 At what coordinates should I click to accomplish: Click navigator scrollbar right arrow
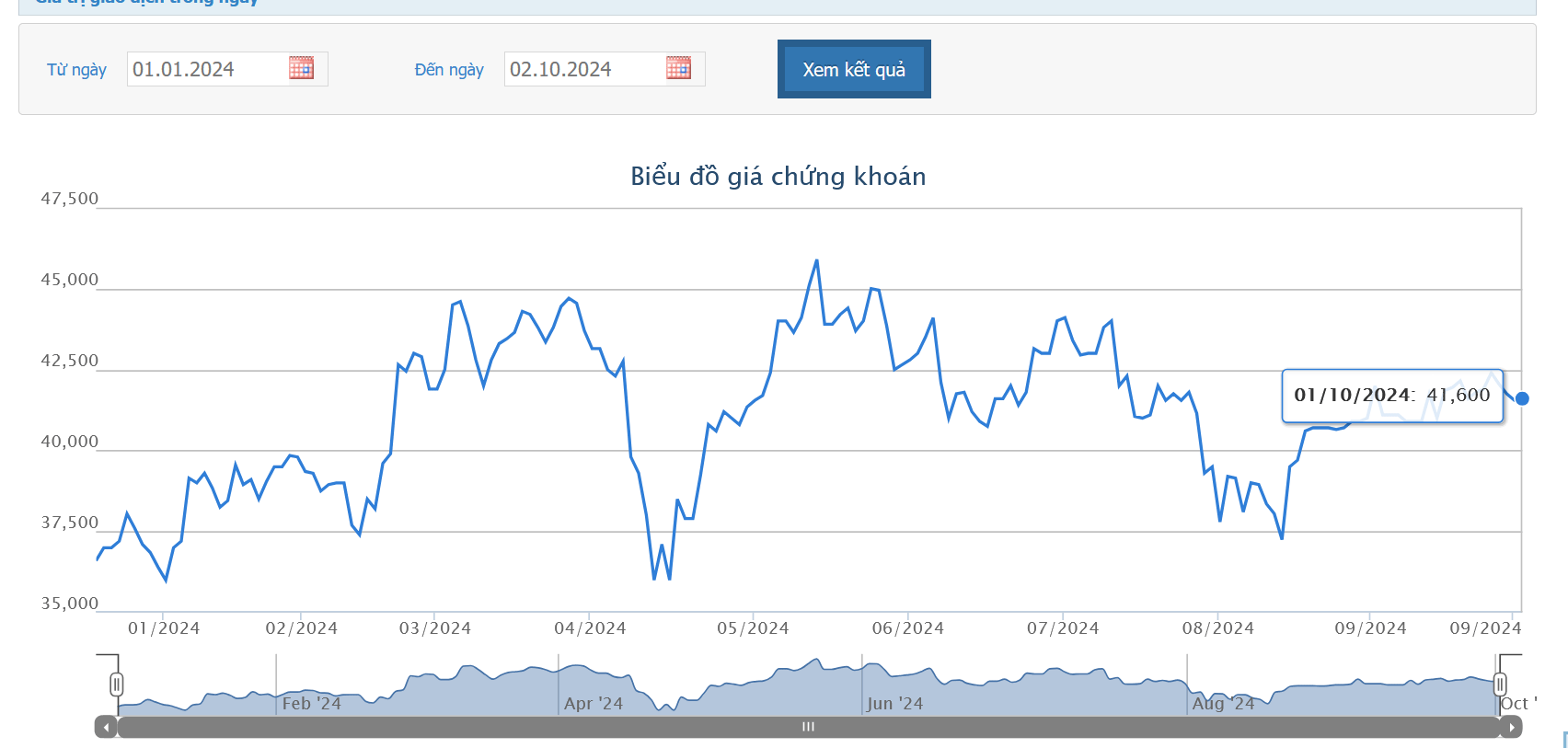(x=1511, y=727)
